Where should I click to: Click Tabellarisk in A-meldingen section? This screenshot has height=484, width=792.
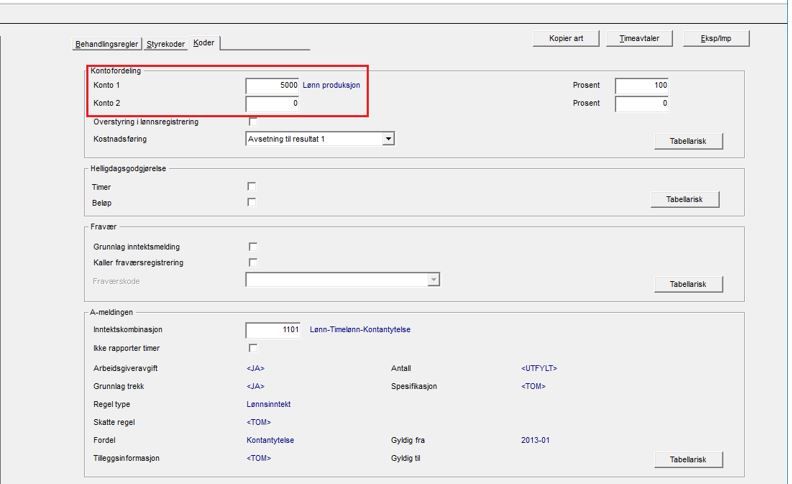(x=688, y=459)
